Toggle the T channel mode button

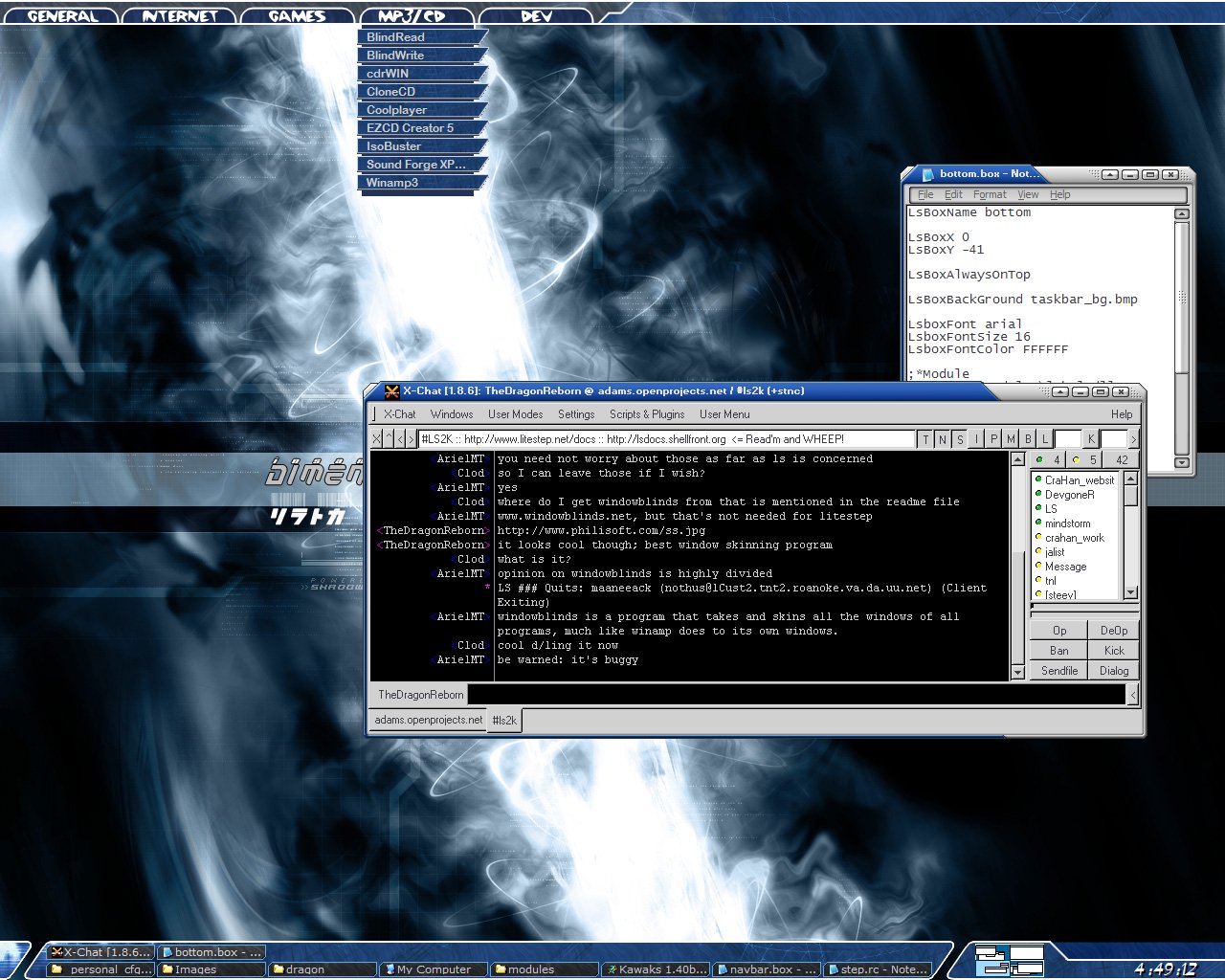925,439
